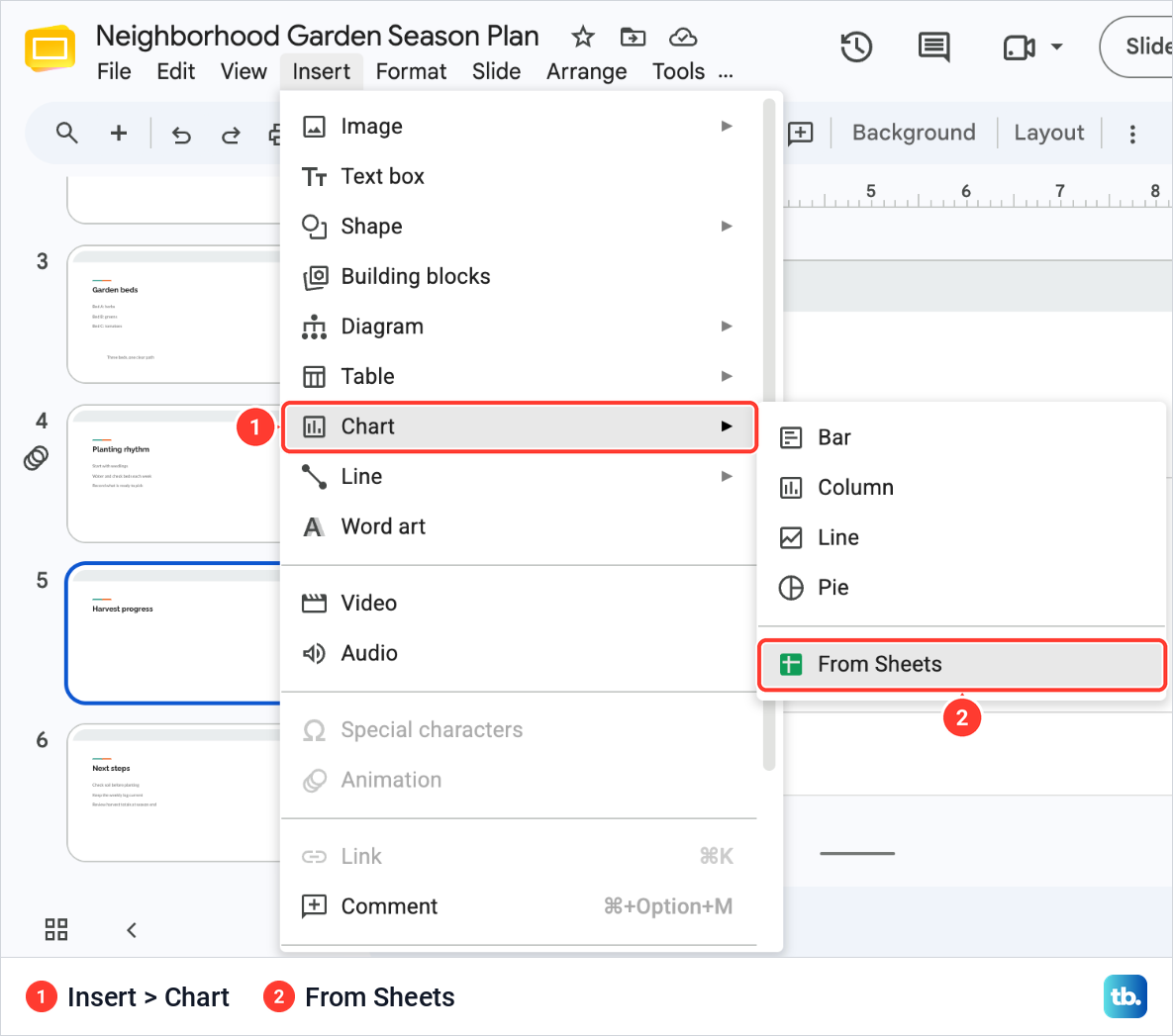
Task: Open the comments history icon
Action: click(933, 47)
